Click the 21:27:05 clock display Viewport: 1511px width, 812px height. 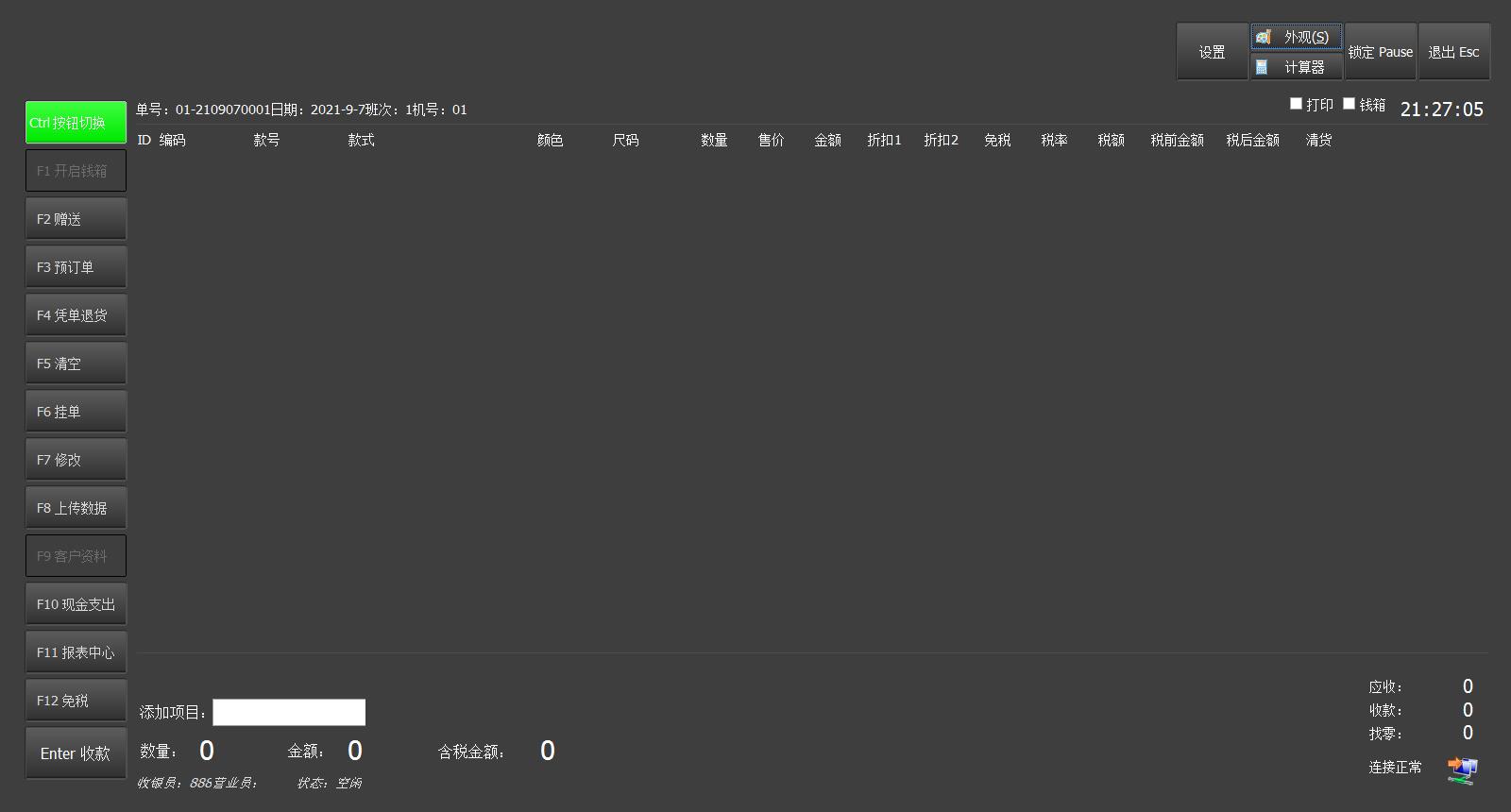click(1442, 110)
